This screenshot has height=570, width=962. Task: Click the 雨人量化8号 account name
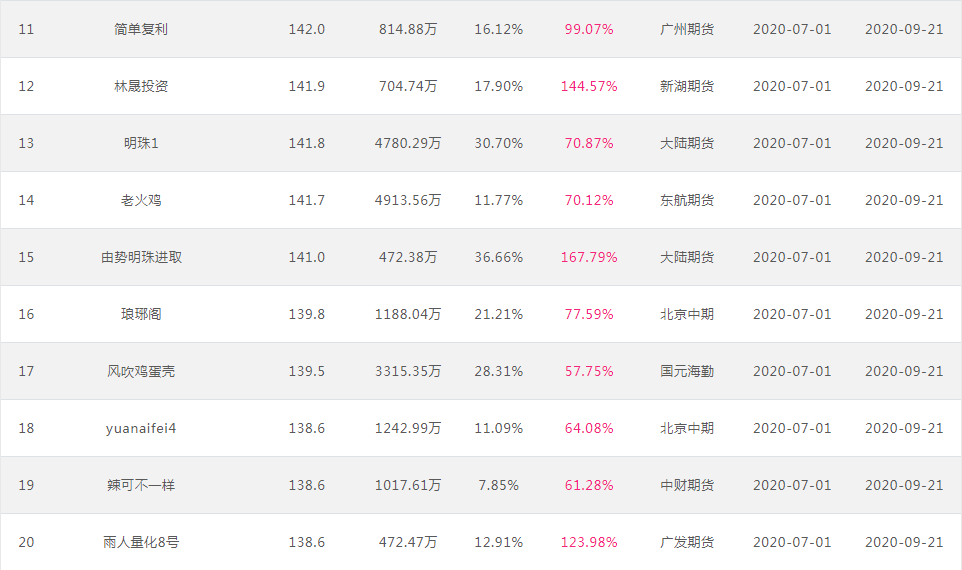pos(140,542)
